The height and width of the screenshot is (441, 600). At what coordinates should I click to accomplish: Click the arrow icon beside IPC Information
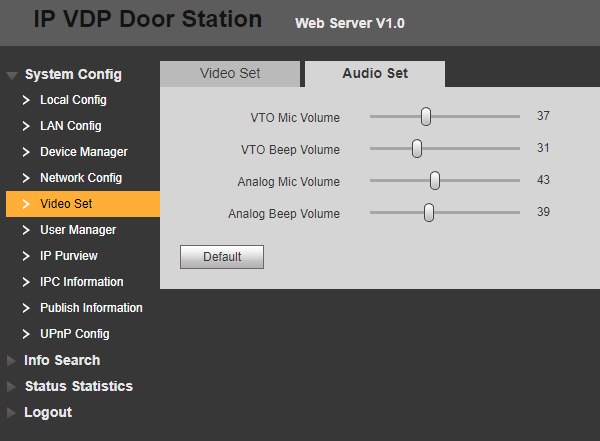(x=27, y=282)
